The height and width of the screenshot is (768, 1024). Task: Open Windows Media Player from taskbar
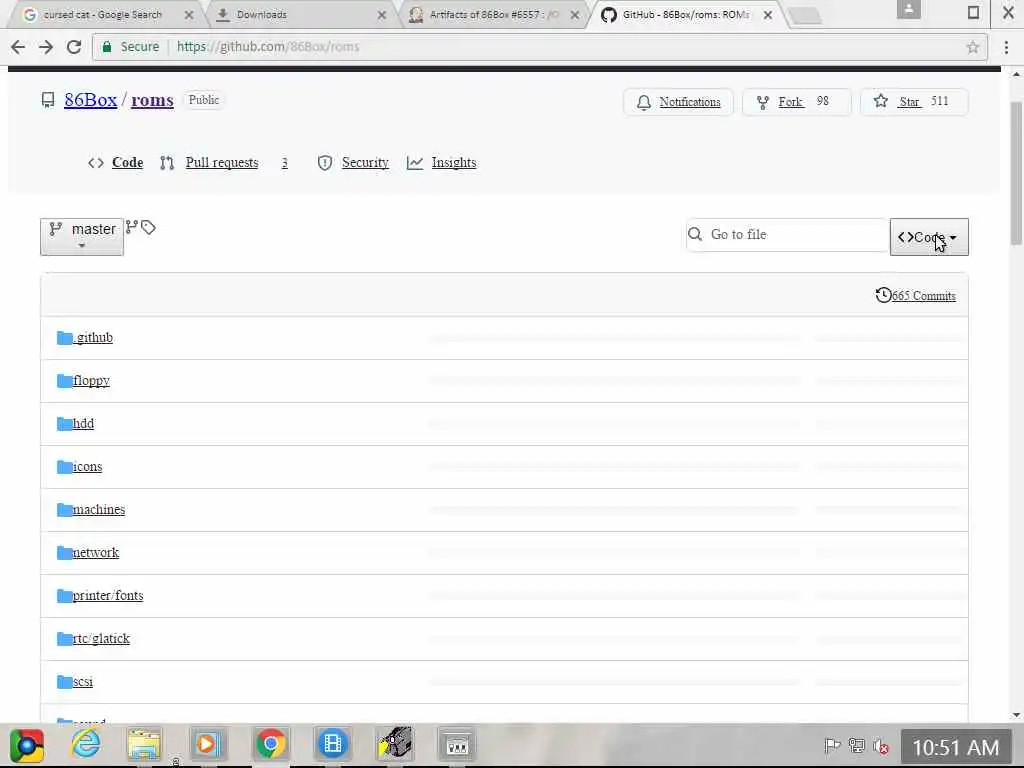pyautogui.click(x=207, y=744)
